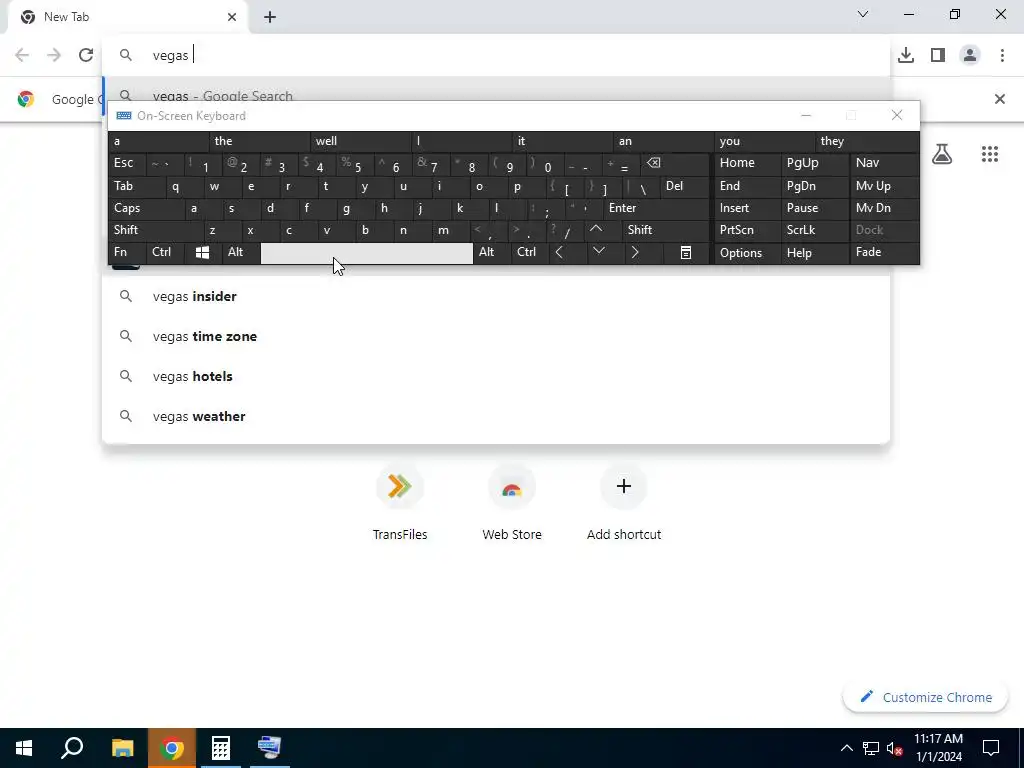Choose suggestion vegas hotels

496,376
